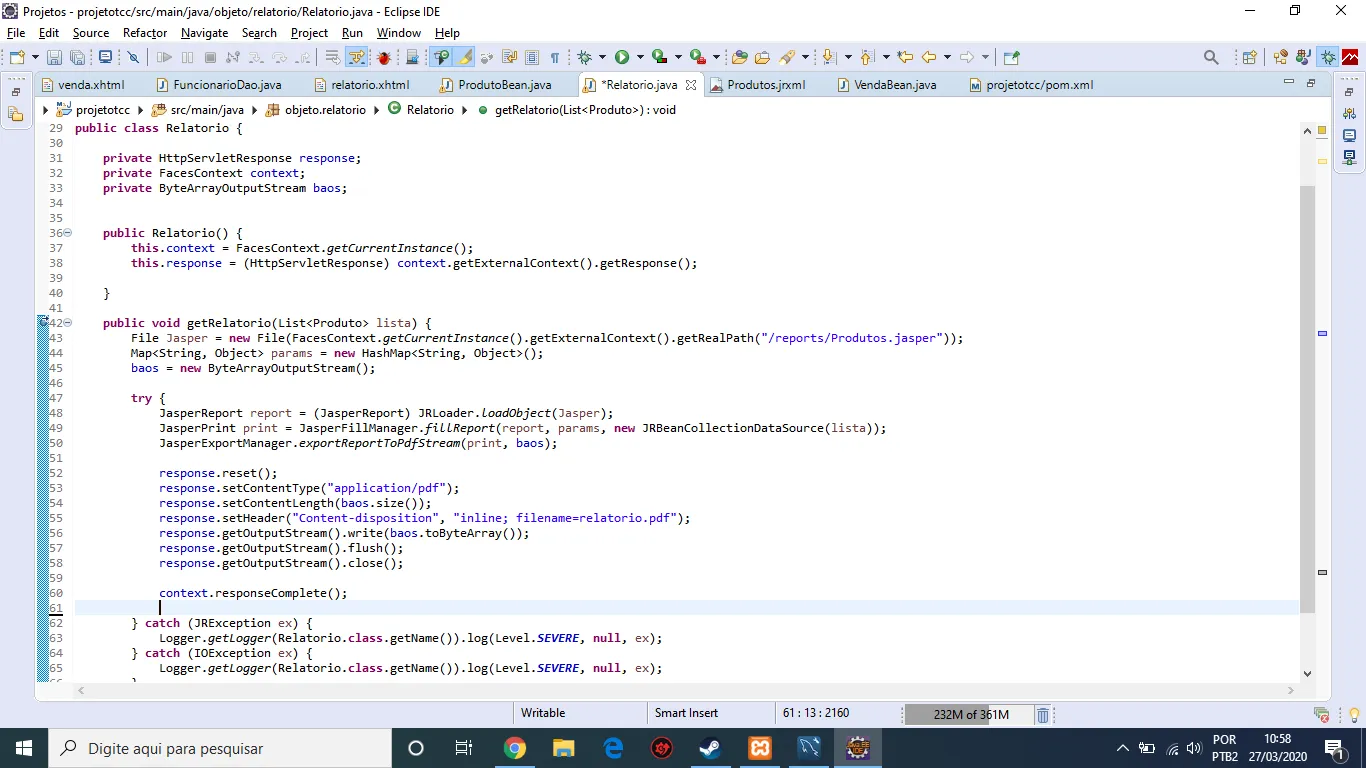
Task: Open the Search magnifier icon in toolbar
Action: (x=1211, y=58)
